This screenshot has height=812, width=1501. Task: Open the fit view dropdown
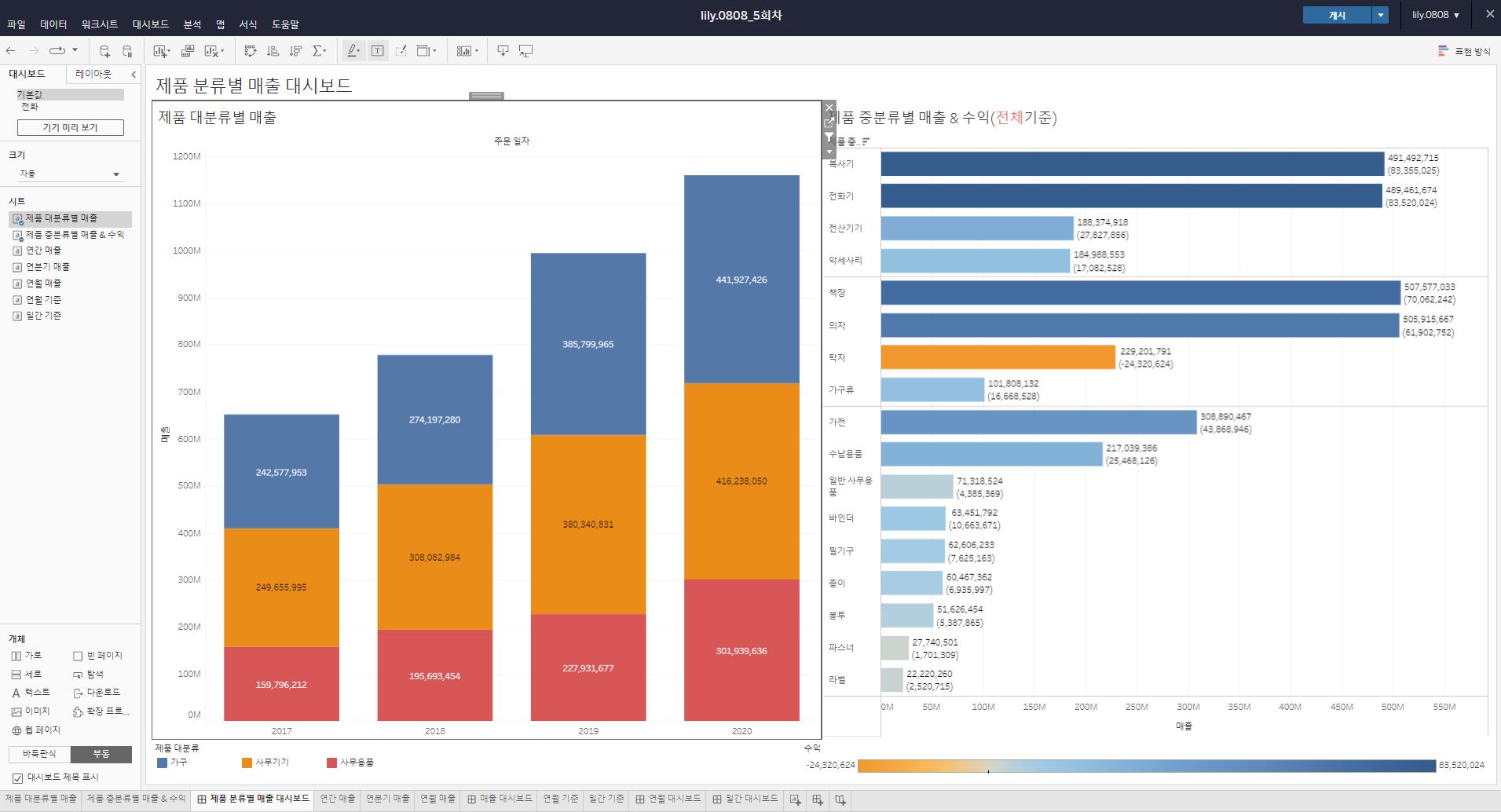427,51
